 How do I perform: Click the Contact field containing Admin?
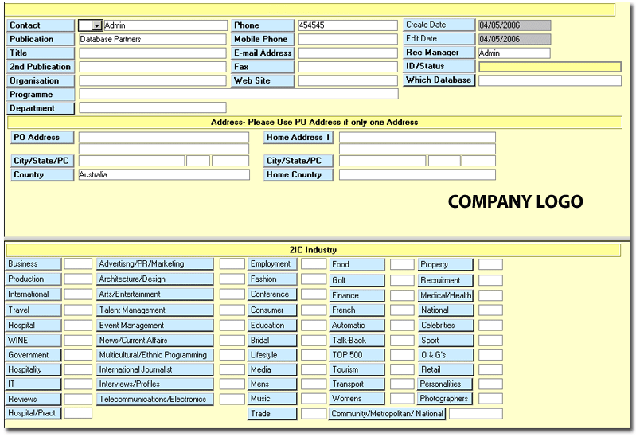tap(165, 26)
